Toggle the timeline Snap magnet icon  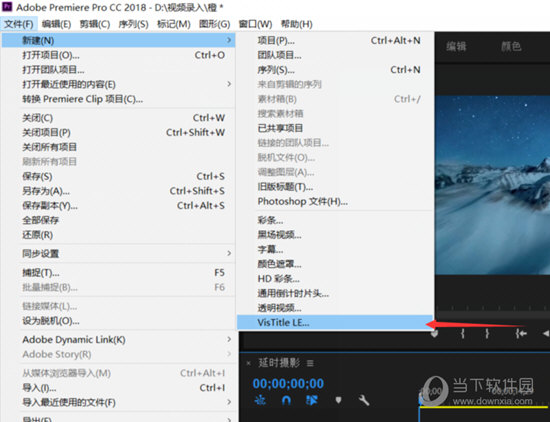point(286,400)
